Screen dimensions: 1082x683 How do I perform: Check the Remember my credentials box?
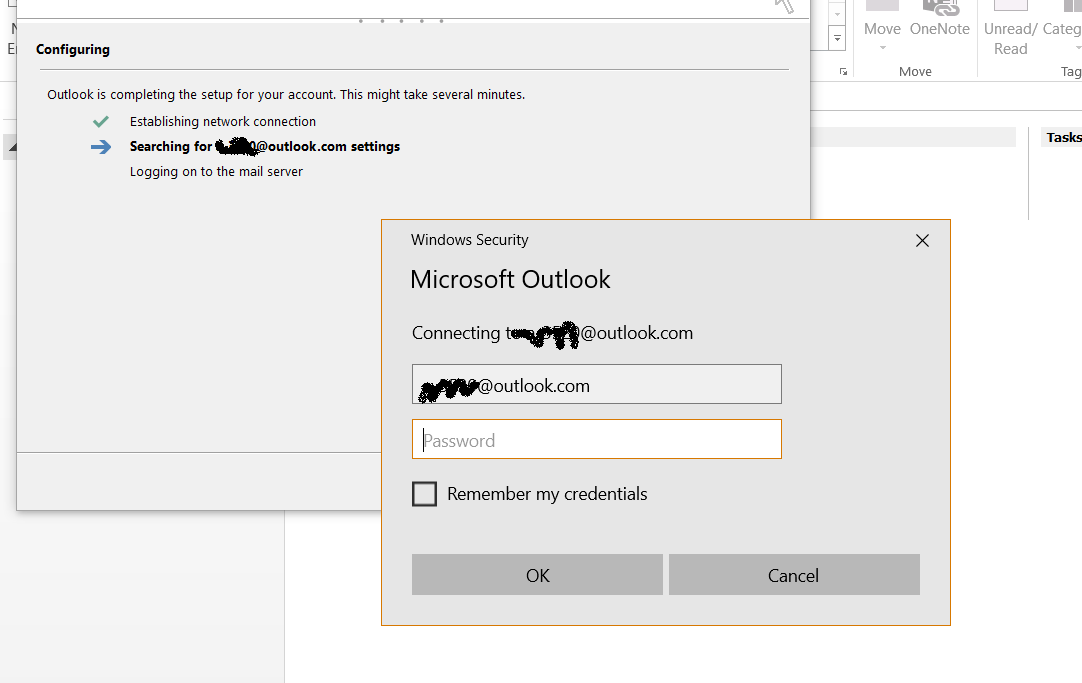pos(424,494)
